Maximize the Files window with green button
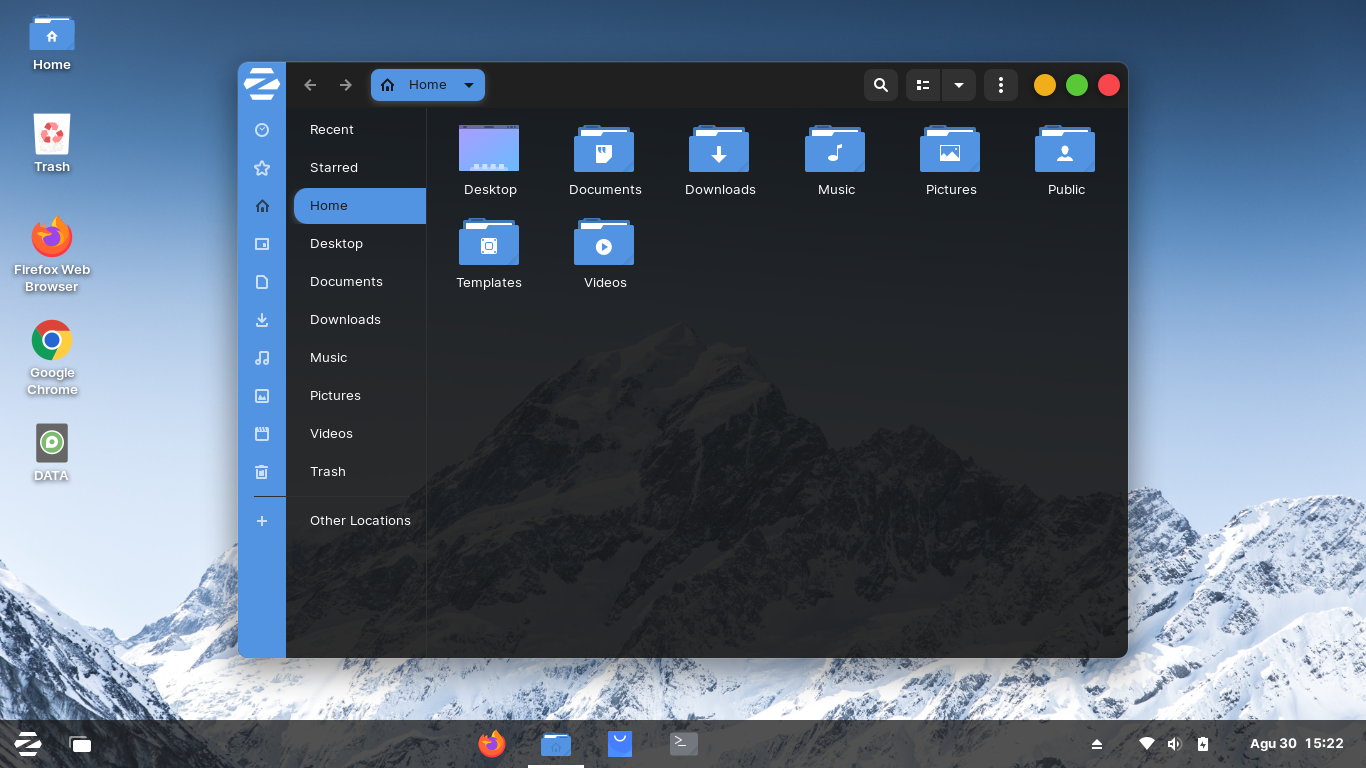1366x768 pixels. pyautogui.click(x=1077, y=85)
